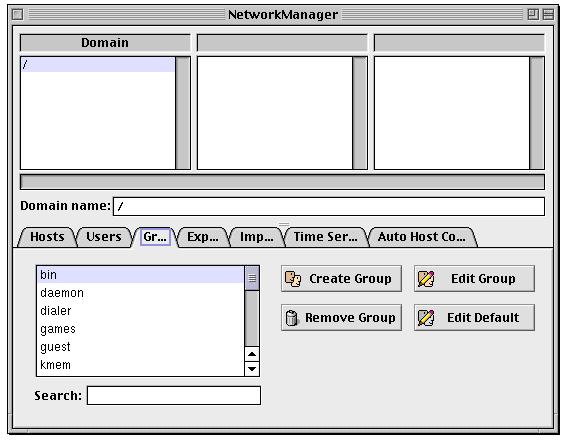Select the guest group entry
This screenshot has width=567, height=443.
click(x=140, y=347)
